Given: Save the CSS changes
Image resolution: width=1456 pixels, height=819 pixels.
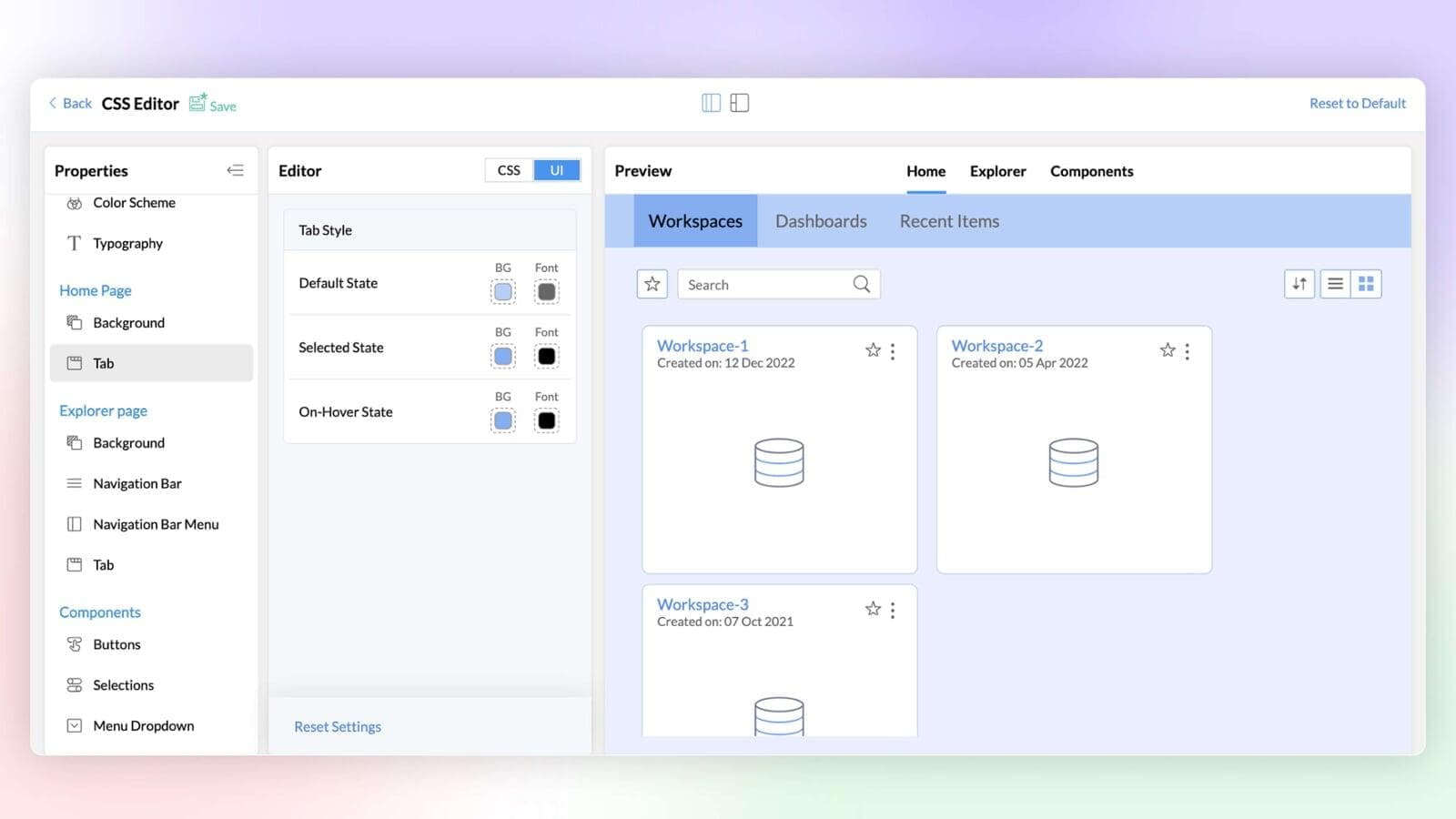Looking at the screenshot, I should click(x=213, y=104).
